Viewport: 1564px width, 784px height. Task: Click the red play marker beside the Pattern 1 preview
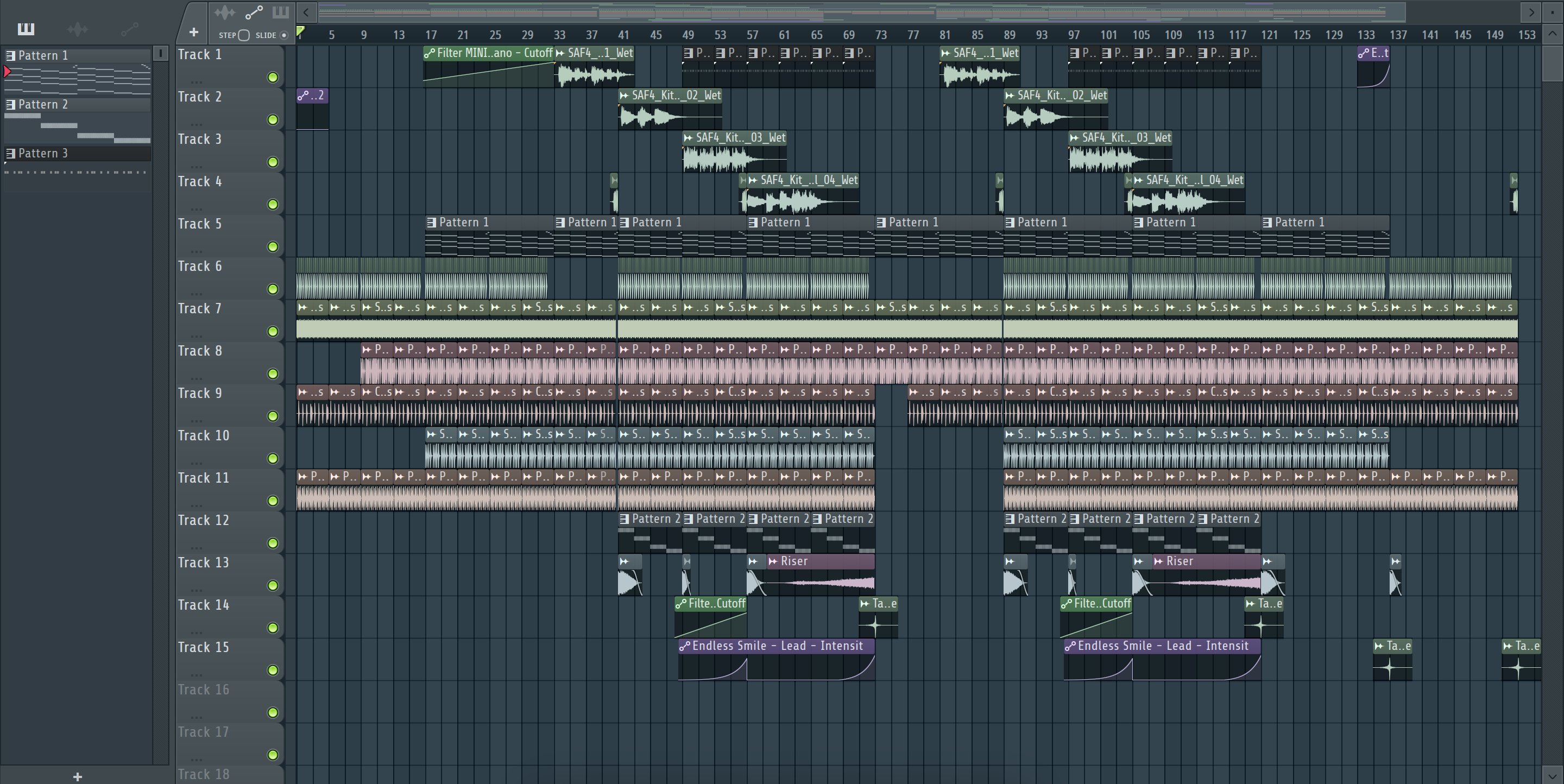[7, 72]
